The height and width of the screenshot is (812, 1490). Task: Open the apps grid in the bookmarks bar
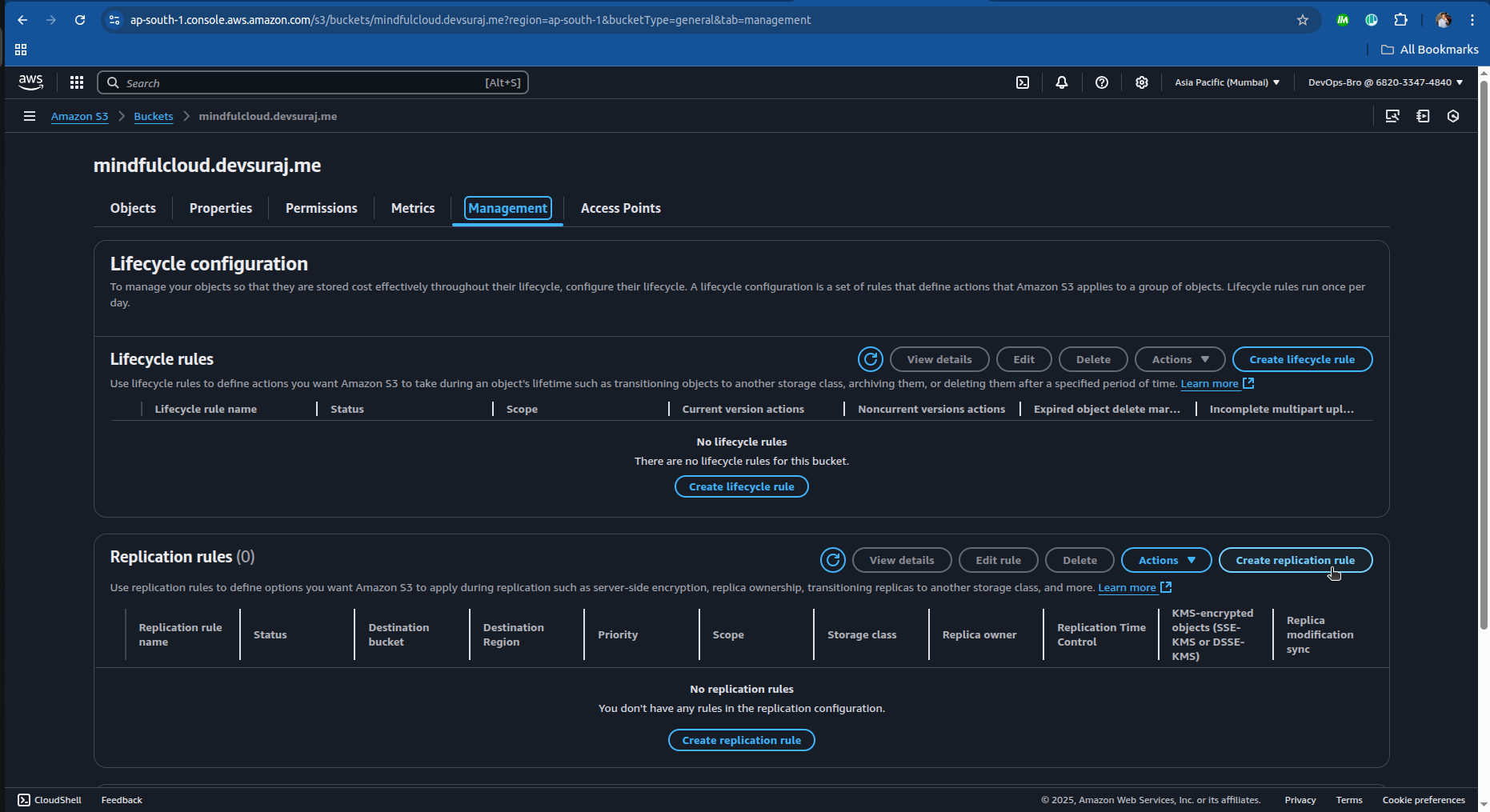21,50
